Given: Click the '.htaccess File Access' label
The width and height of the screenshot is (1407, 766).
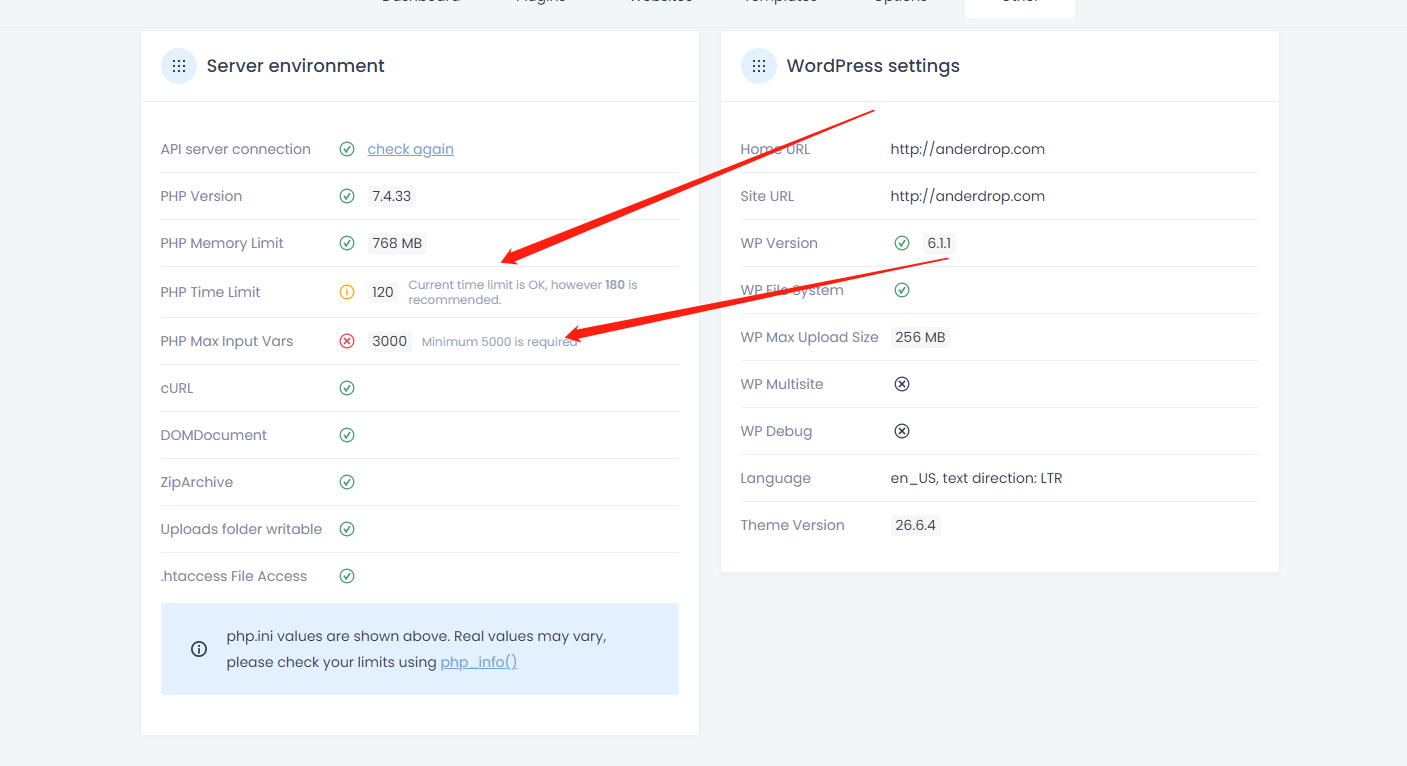Looking at the screenshot, I should tap(234, 576).
